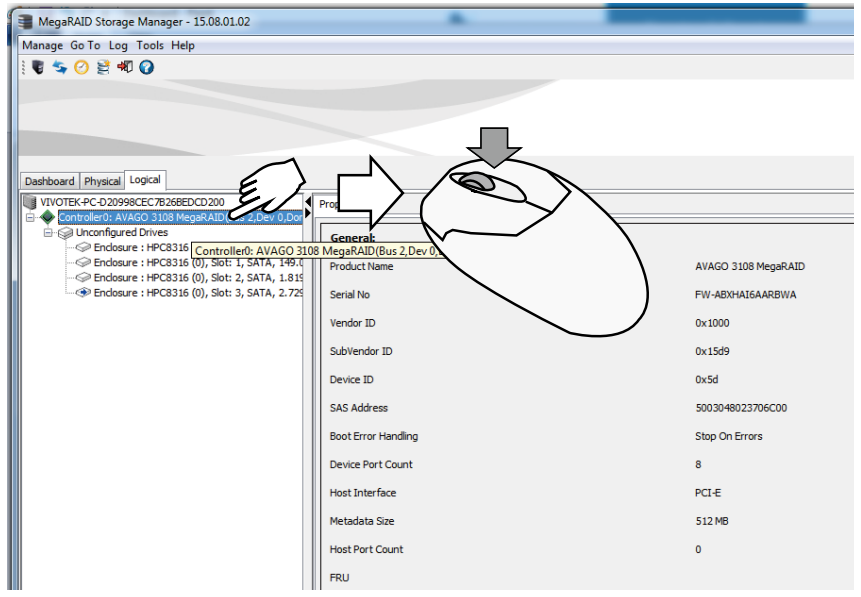
Task: Click the Vendor ID label
Action: tap(353, 323)
